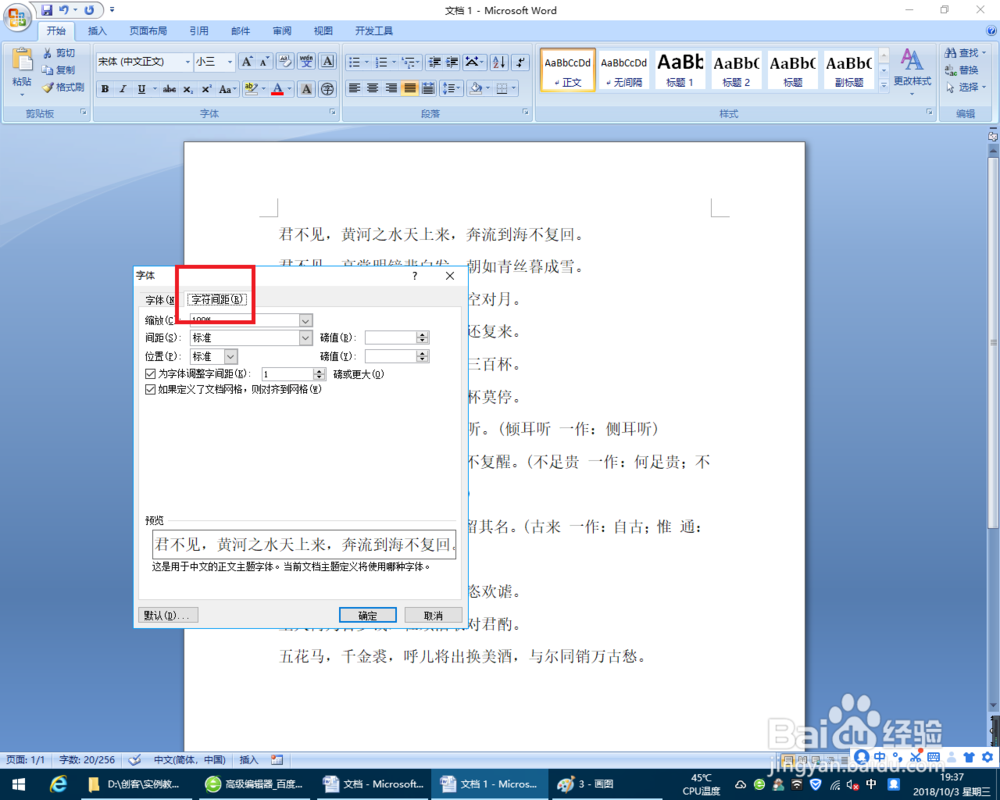
Task: Click 替换 in the editing group
Action: click(x=961, y=70)
